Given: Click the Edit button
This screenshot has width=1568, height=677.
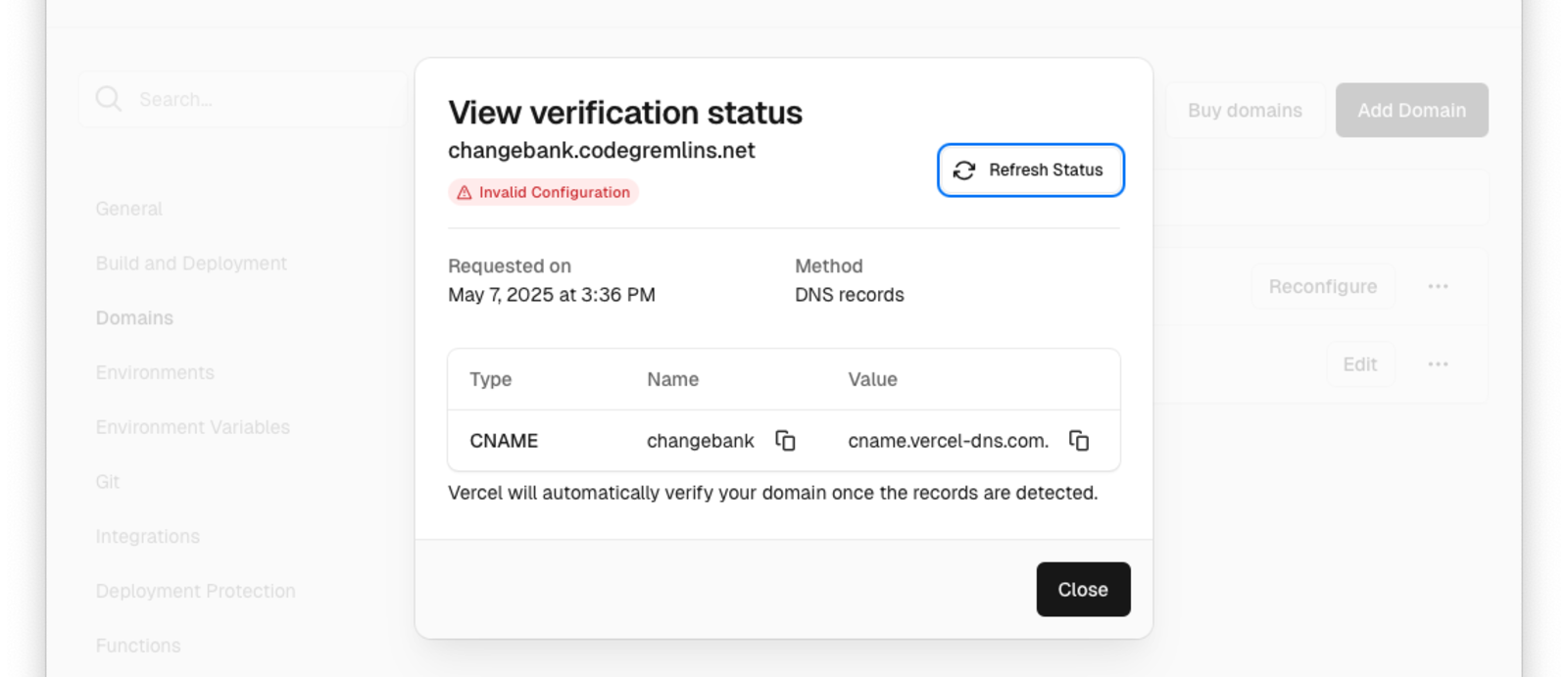Looking at the screenshot, I should coord(1360,364).
